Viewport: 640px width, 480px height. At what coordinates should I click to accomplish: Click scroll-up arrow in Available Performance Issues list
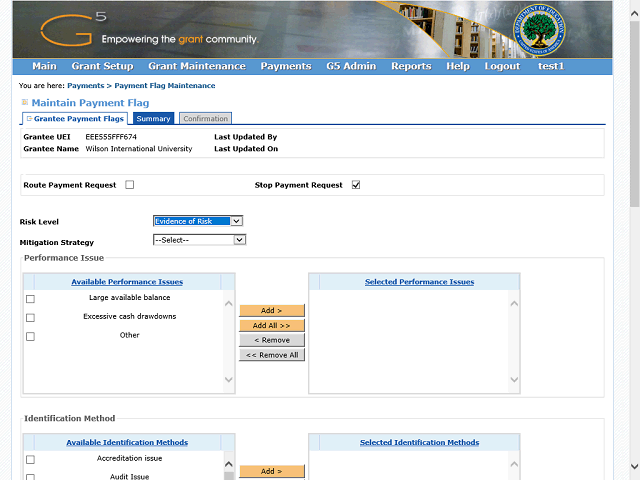228,304
